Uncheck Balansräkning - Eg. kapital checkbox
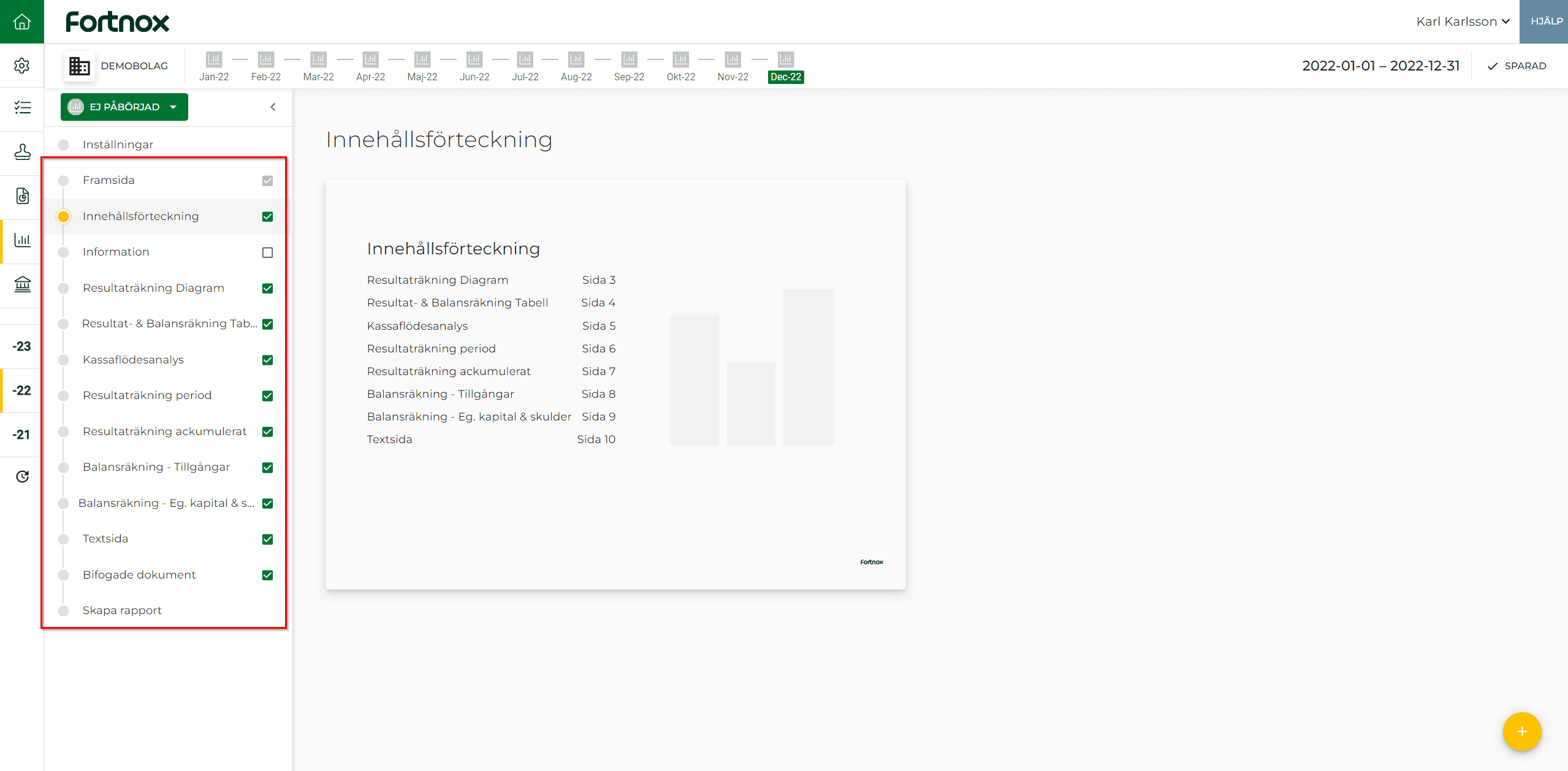Image resolution: width=1568 pixels, height=771 pixels. [x=267, y=503]
